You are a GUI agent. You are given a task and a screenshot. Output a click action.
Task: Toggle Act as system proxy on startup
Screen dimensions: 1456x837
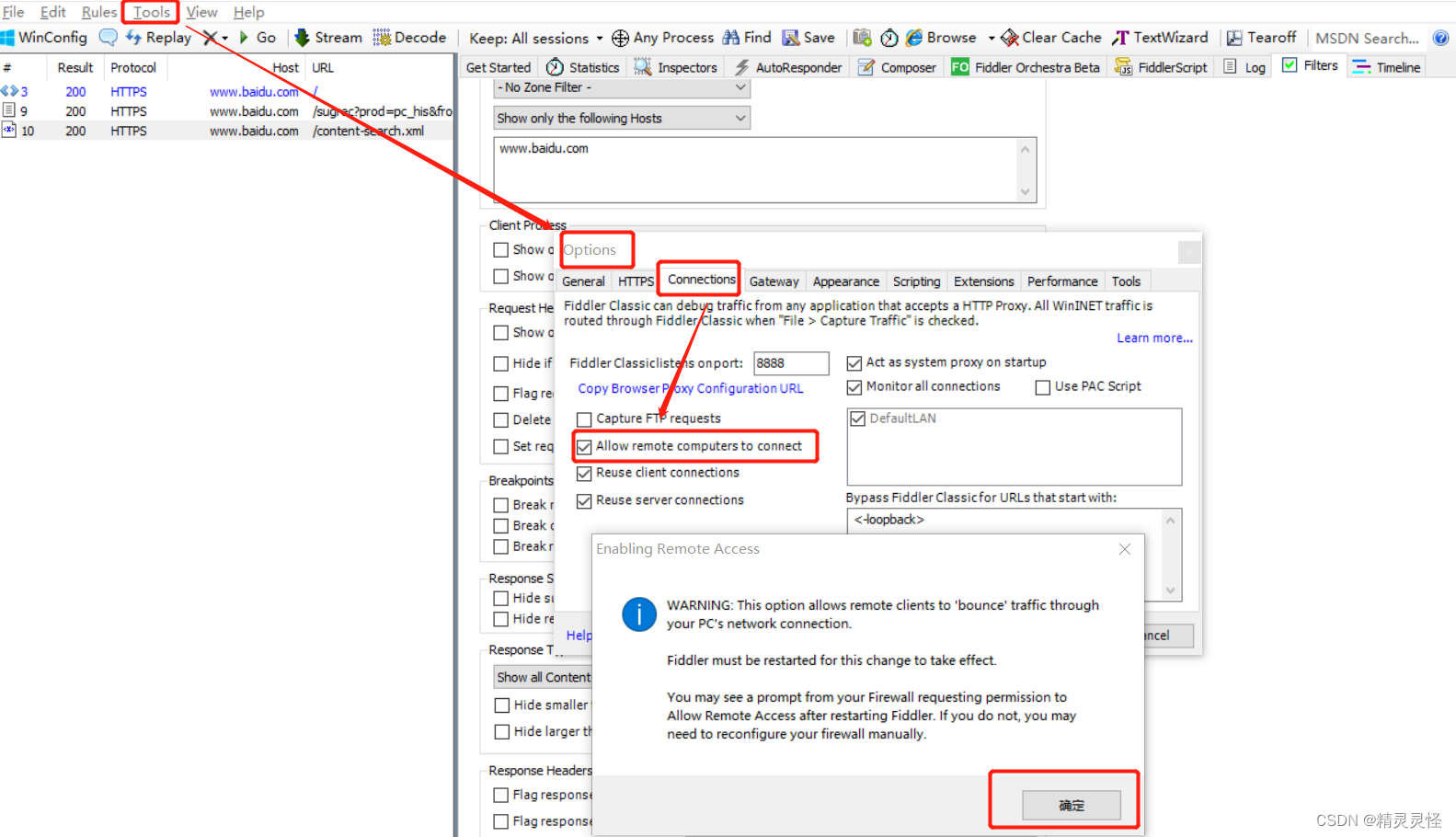(x=854, y=363)
